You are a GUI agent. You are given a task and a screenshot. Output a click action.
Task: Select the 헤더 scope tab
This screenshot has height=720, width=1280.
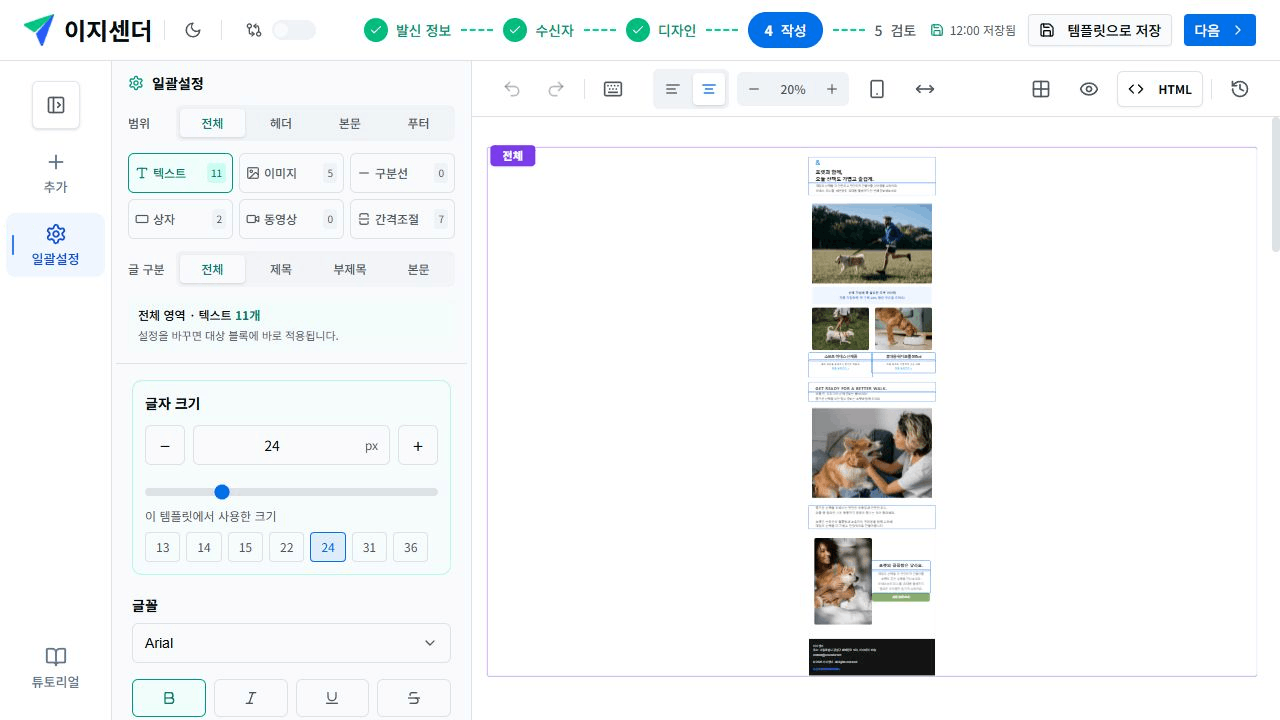click(x=281, y=124)
